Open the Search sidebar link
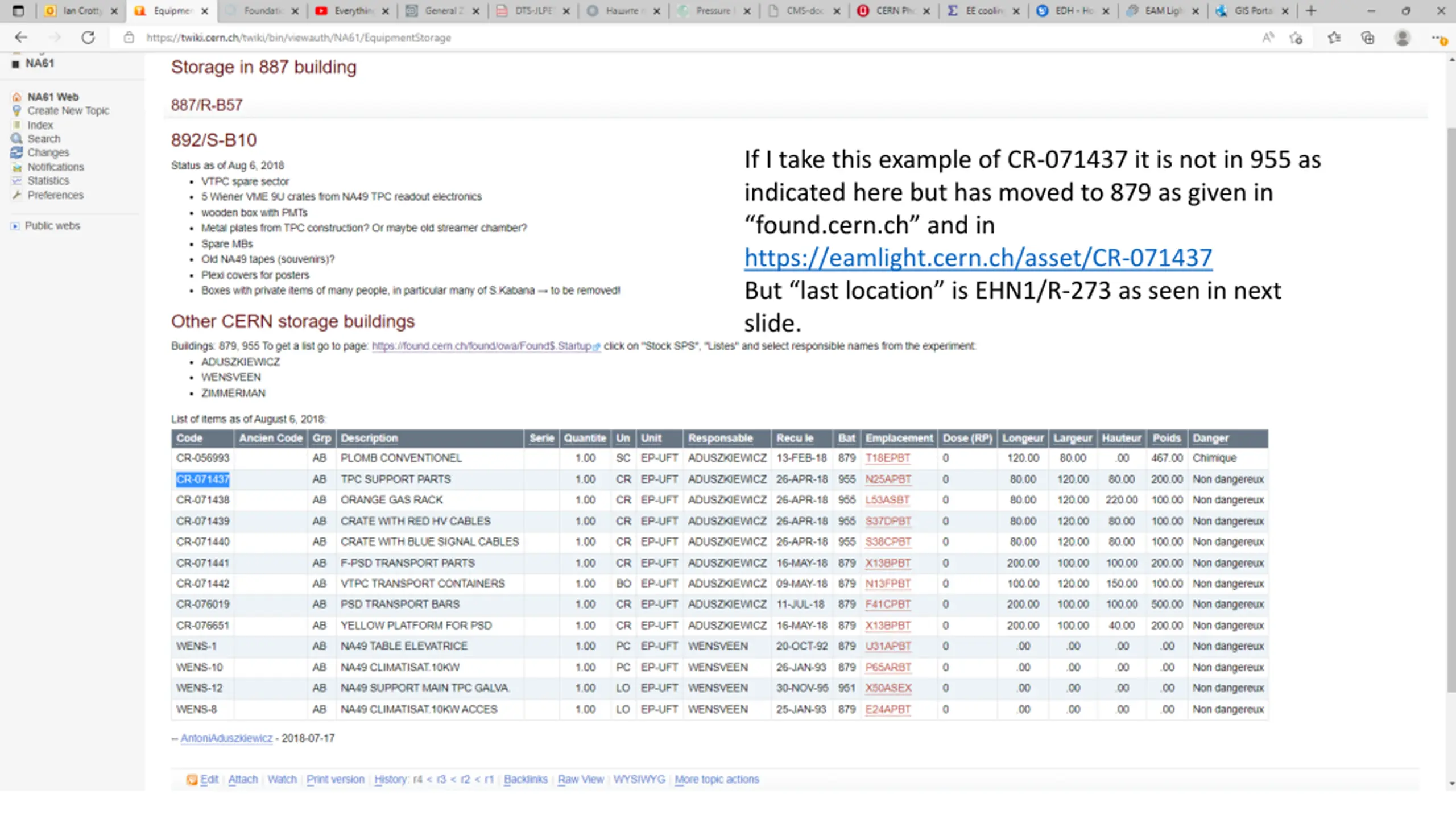 [x=44, y=139]
